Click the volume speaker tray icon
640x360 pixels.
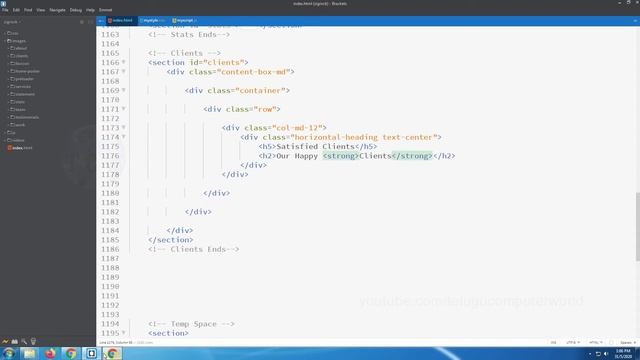(x=606, y=354)
